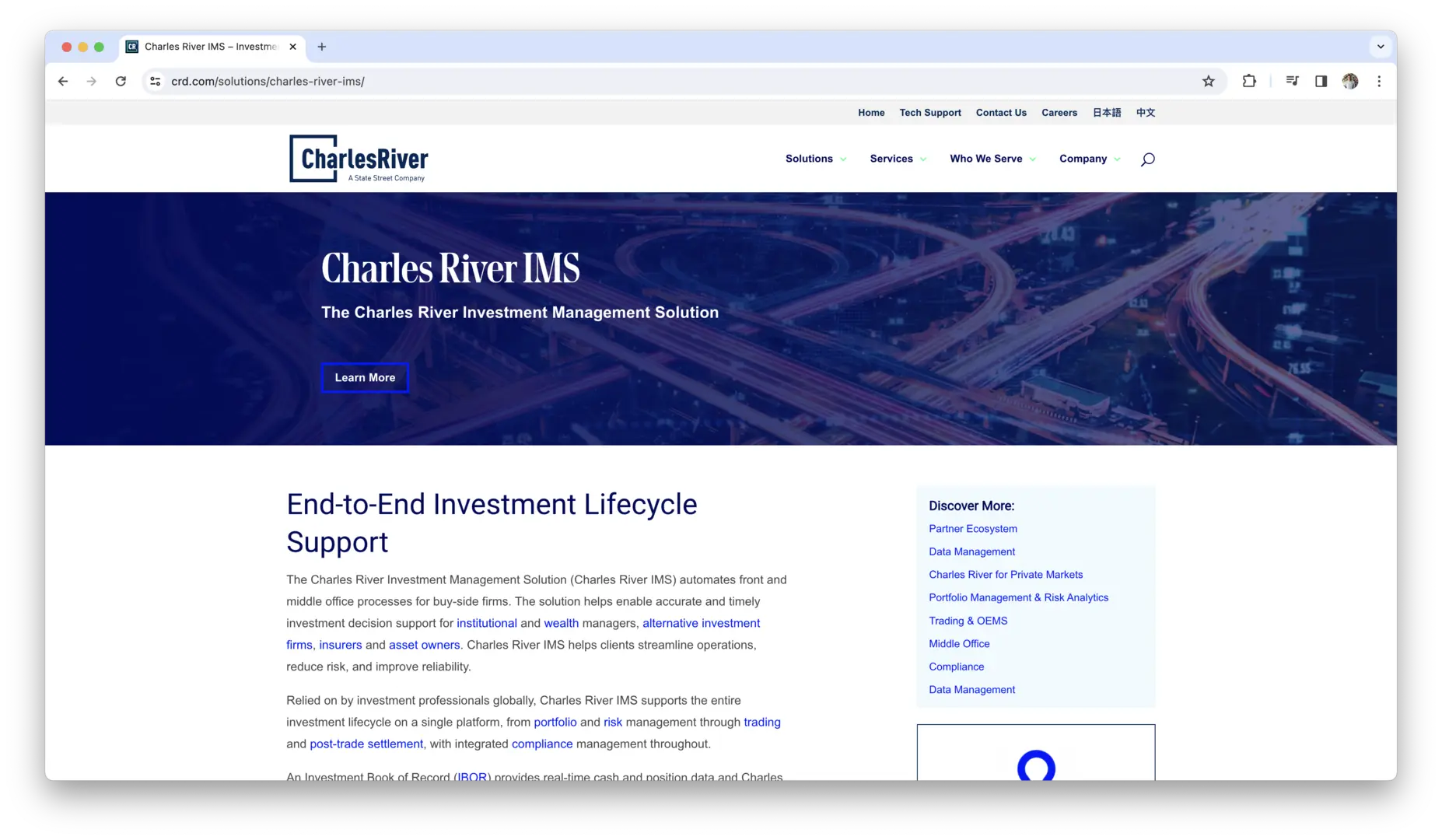Follow the 'alternative investment firms' link
Image resolution: width=1442 pixels, height=840 pixels.
[701, 623]
